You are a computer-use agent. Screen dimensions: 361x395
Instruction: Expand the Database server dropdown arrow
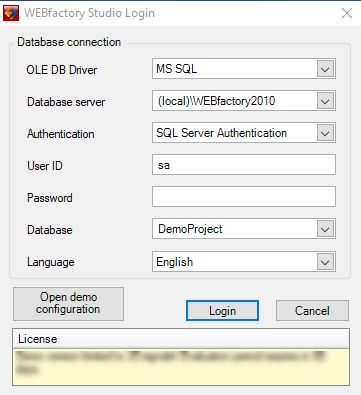(325, 101)
